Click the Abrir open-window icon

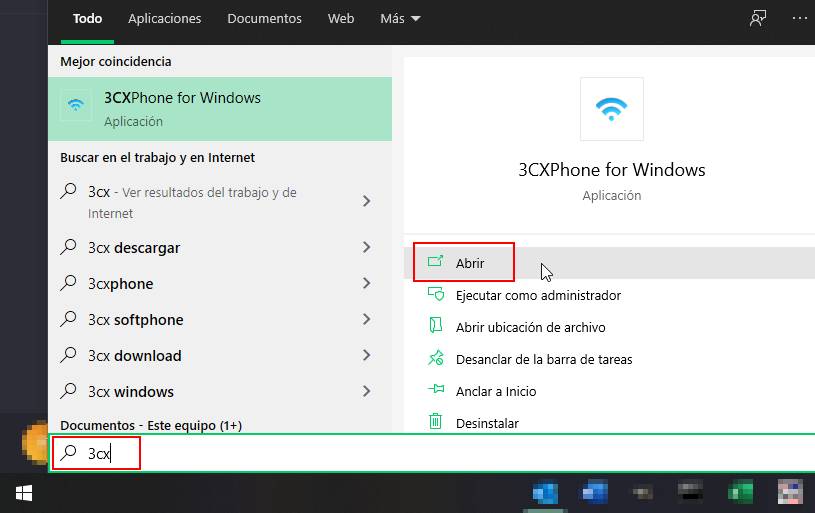coord(436,261)
